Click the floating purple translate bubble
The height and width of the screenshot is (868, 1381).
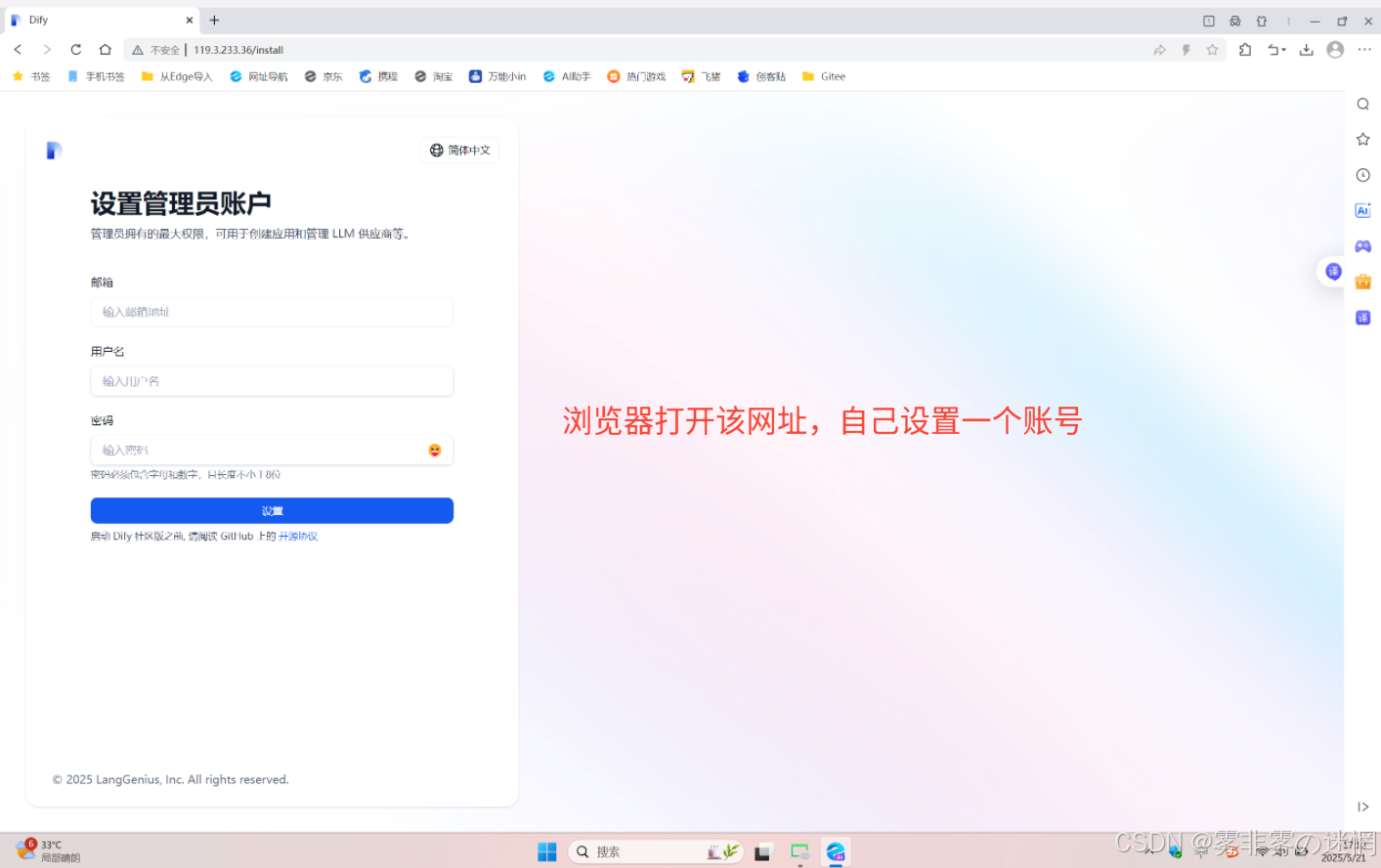coord(1333,271)
